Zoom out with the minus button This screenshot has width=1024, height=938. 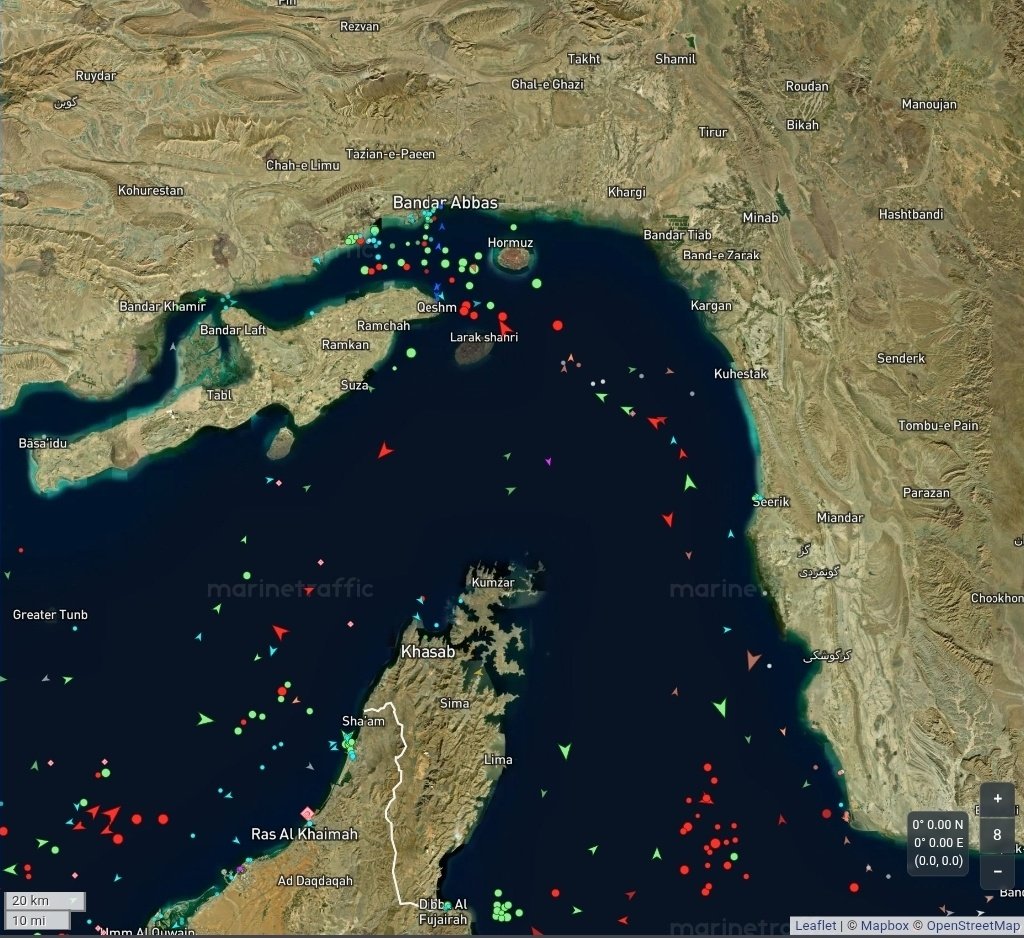point(997,871)
